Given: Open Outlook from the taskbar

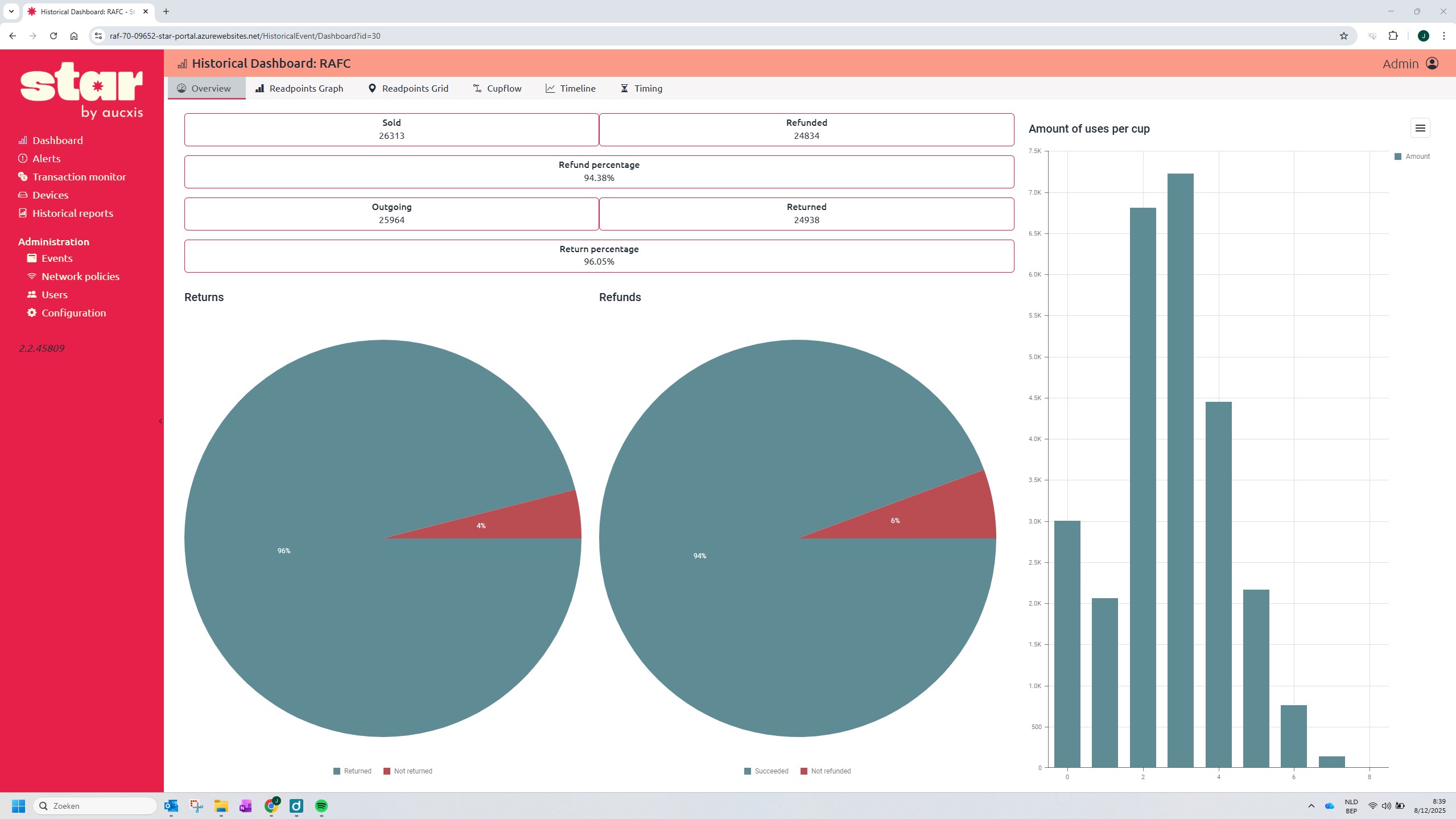Looking at the screenshot, I should 171,806.
